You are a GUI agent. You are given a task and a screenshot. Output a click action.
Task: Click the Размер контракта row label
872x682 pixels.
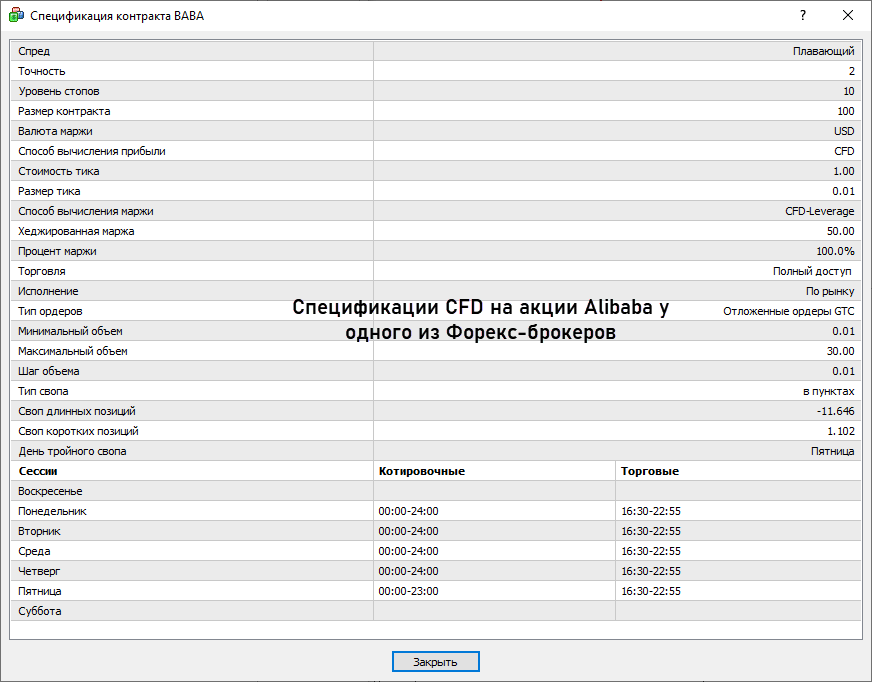click(x=64, y=111)
